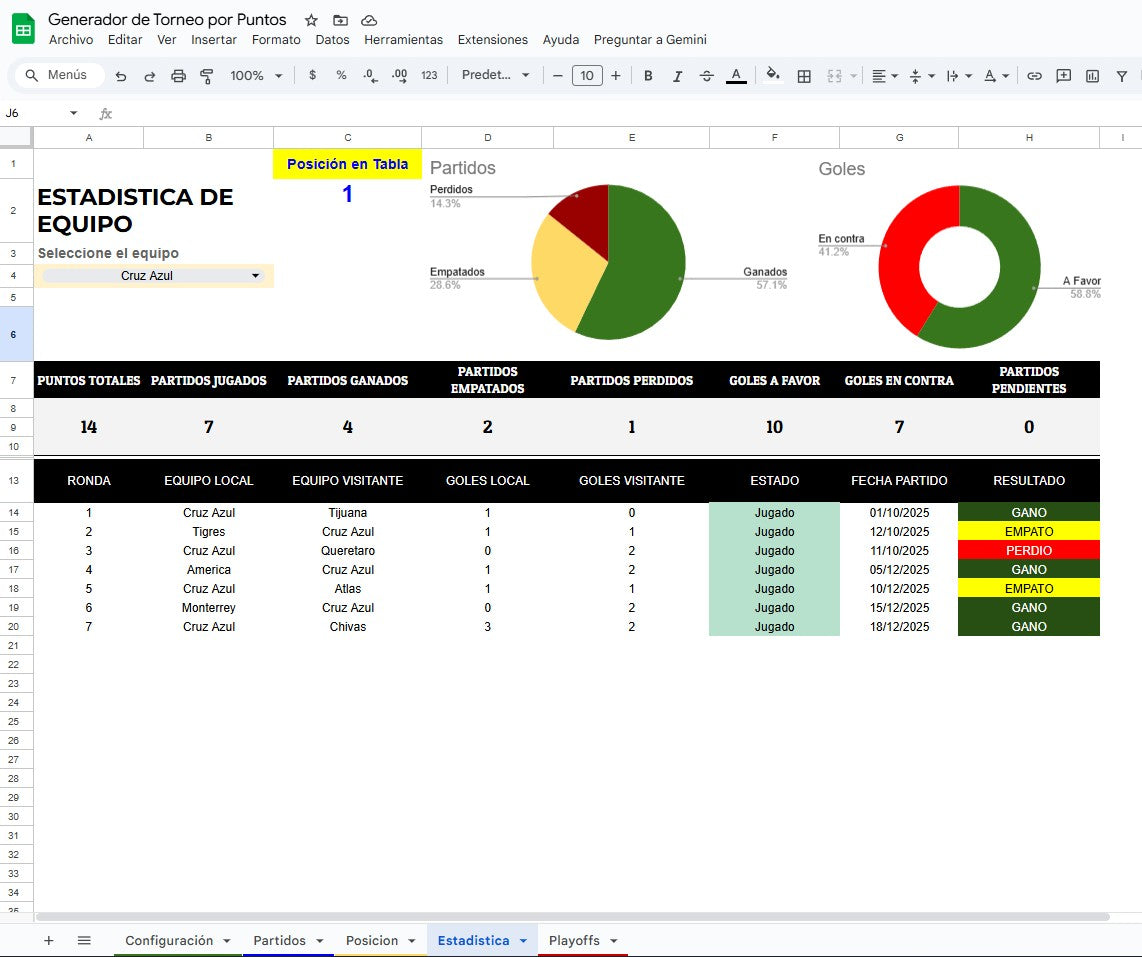Select the Print icon in the toolbar
The image size is (1142, 957).
pyautogui.click(x=180, y=75)
